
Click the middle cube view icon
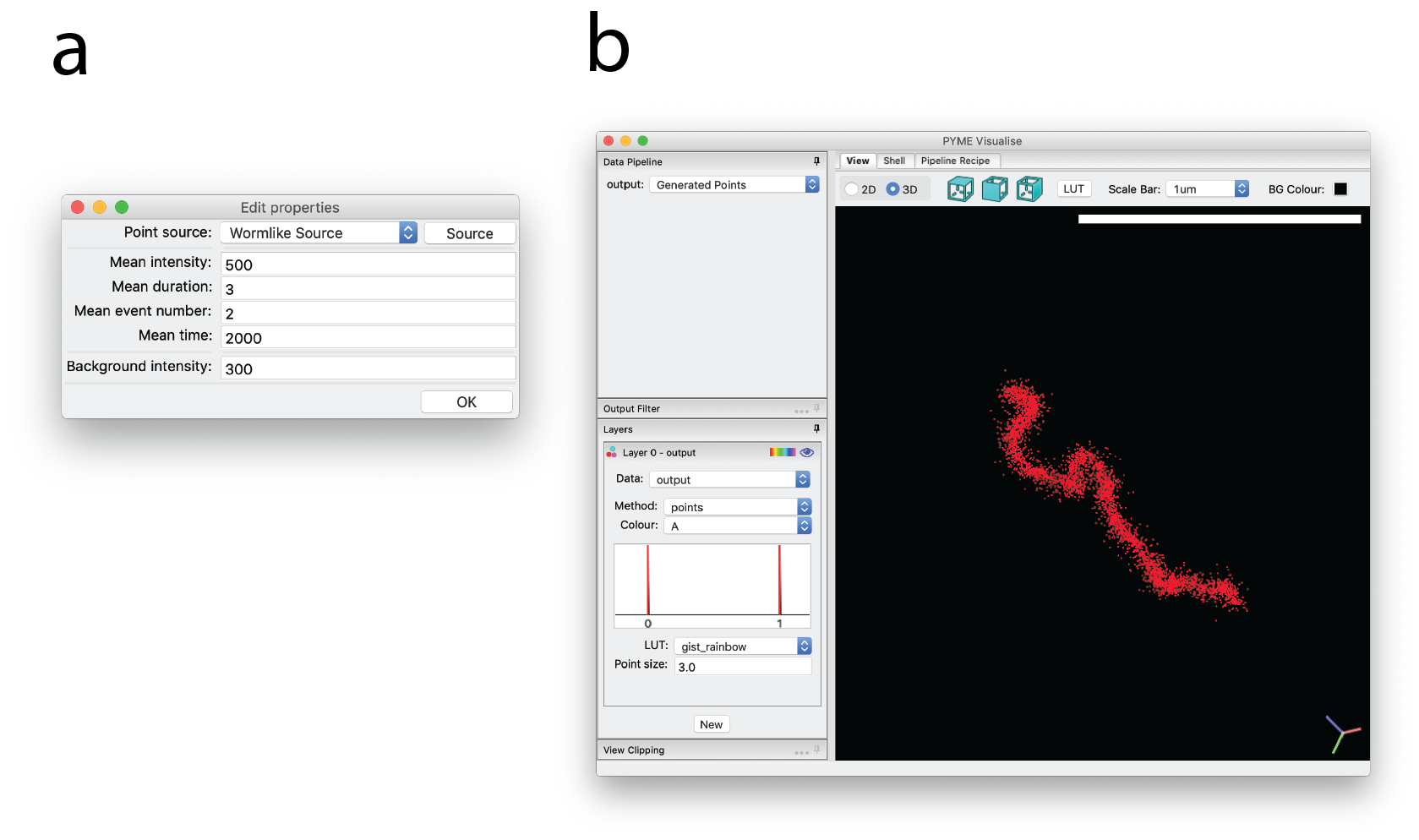pos(995,189)
